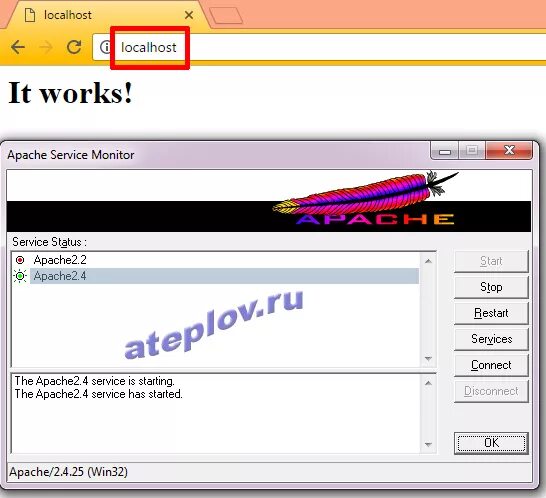Close the localhost tab
The height and width of the screenshot is (498, 546).
click(x=189, y=15)
